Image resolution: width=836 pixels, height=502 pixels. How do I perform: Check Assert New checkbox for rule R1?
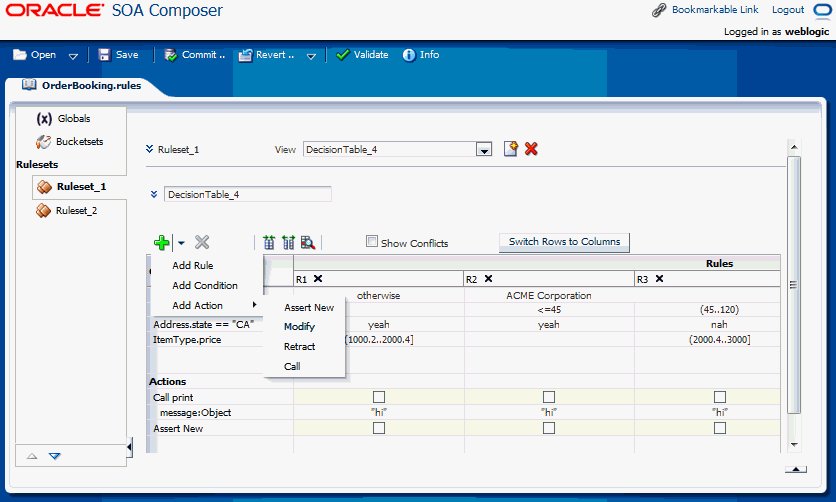[379, 428]
